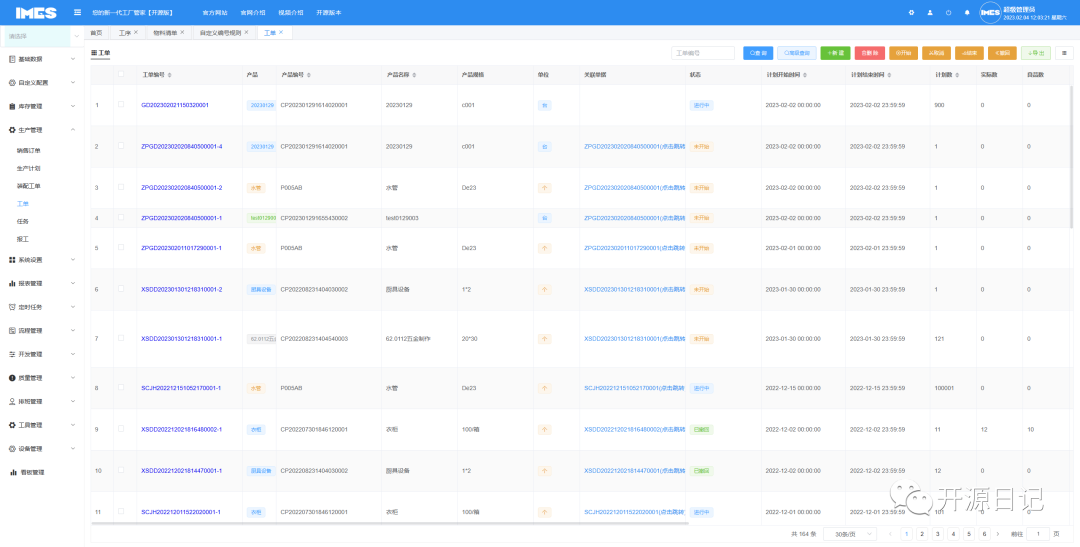1080x547 pixels.
Task: Click the 排班管理 person icon
Action: click(12, 402)
